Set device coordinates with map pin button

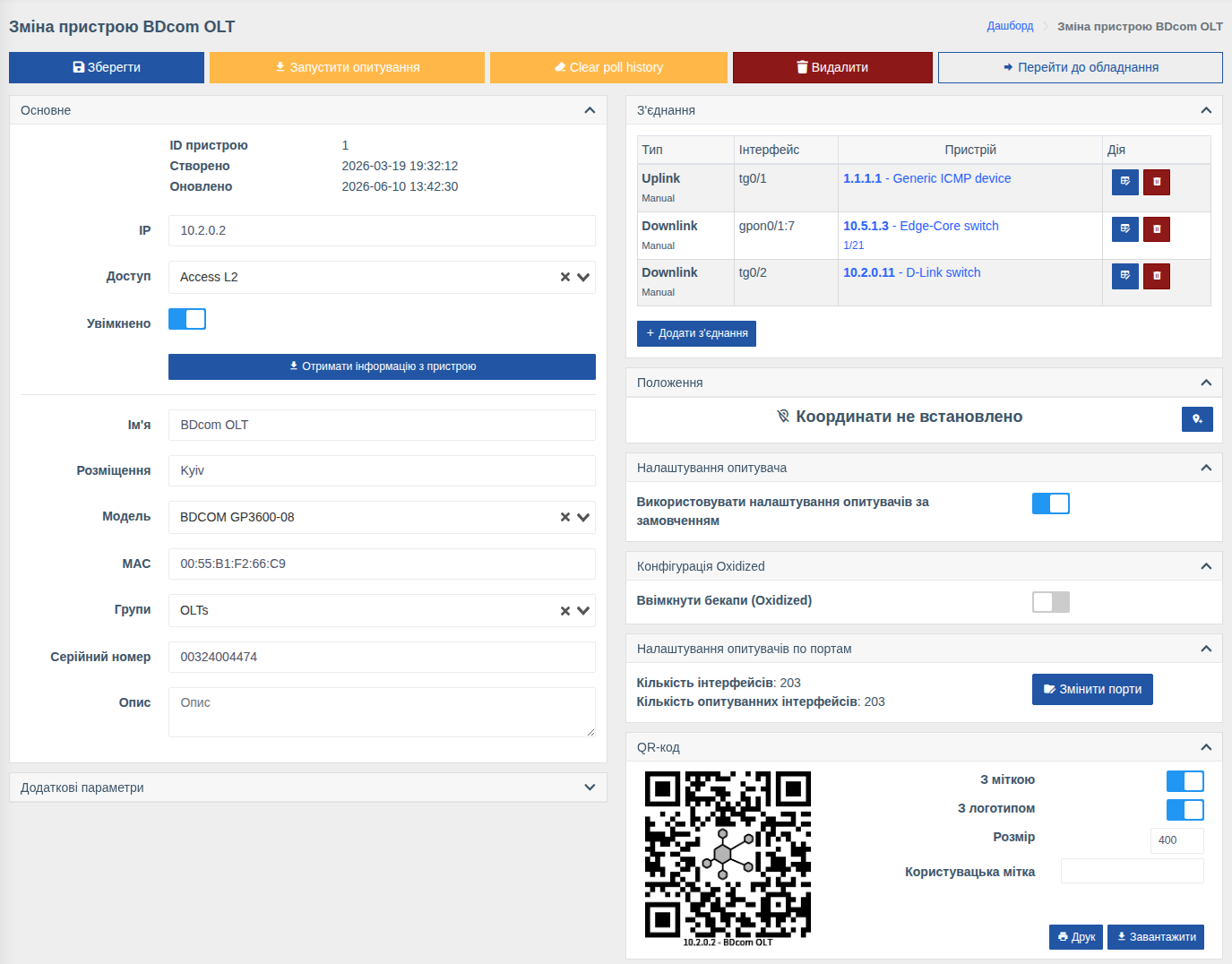[x=1197, y=419]
